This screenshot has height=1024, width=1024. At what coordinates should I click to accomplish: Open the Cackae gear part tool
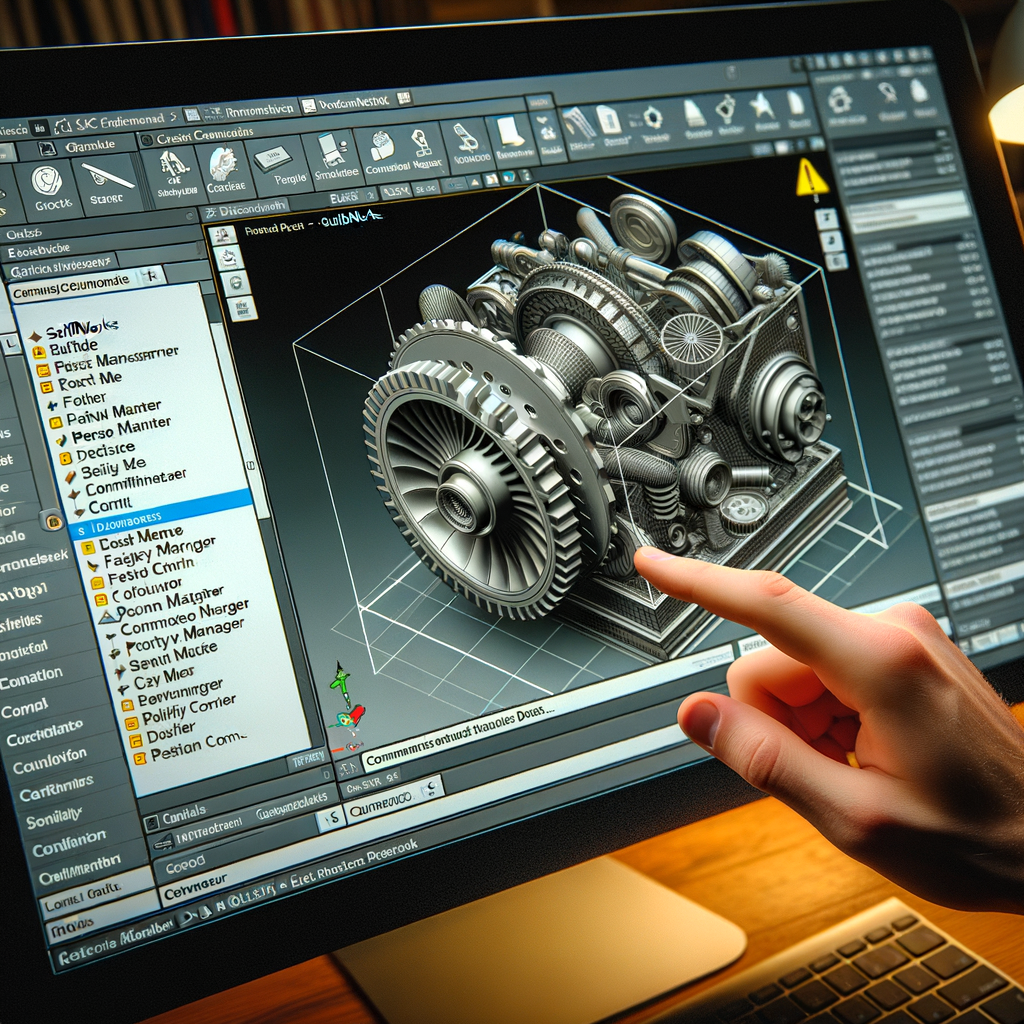(222, 164)
